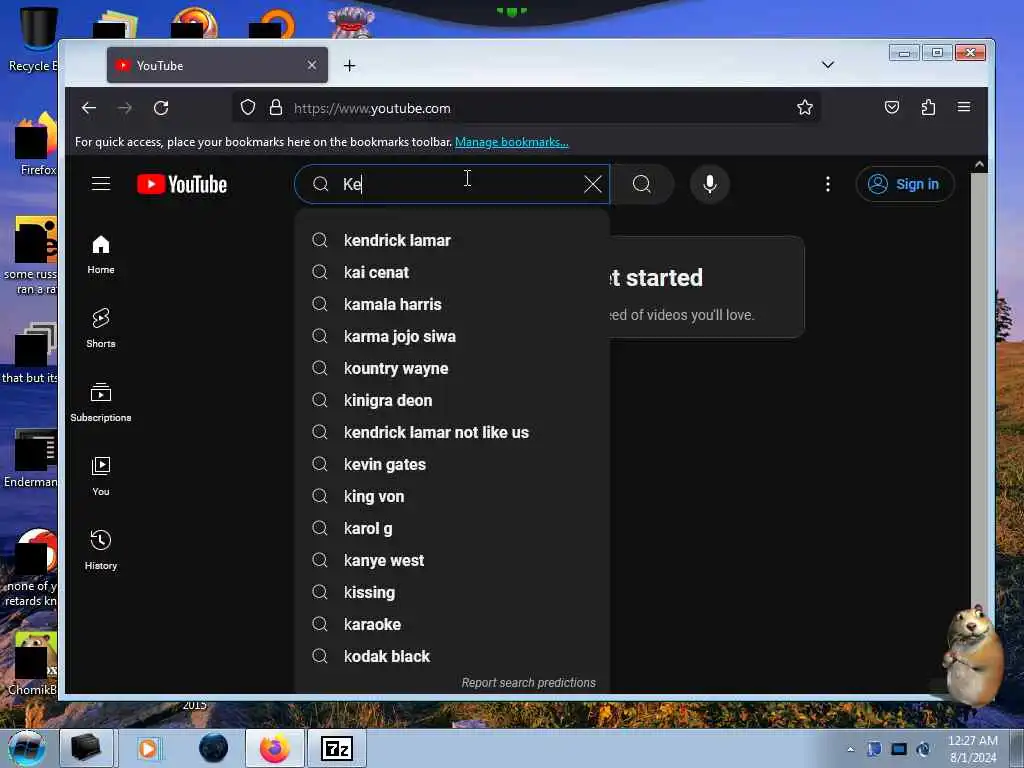The width and height of the screenshot is (1024, 768).
Task: Open the Pocket save icon
Action: 891,107
